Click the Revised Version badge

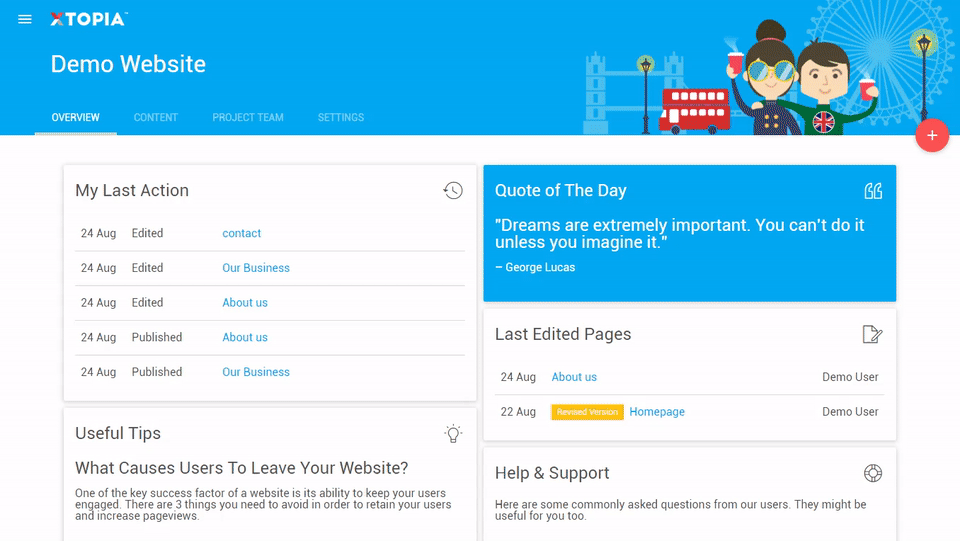587,412
